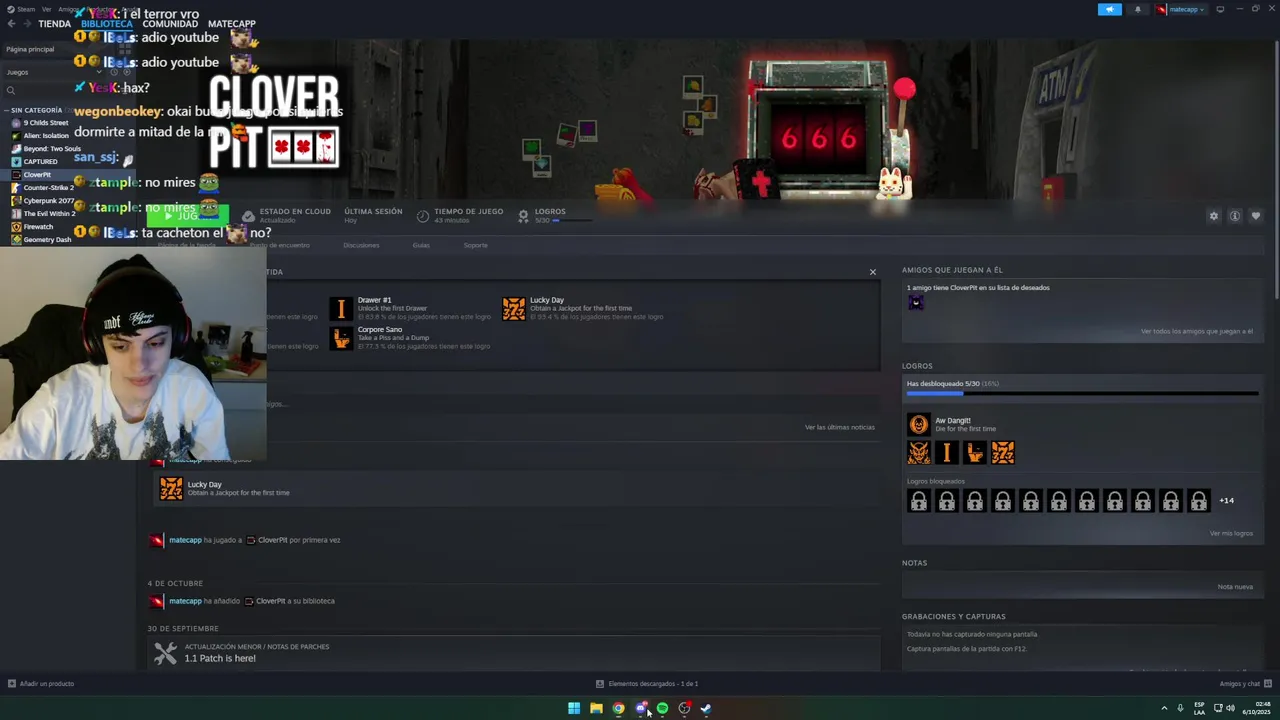The image size is (1280, 720).
Task: Open Corpore Sano achievement icon
Action: (341, 338)
